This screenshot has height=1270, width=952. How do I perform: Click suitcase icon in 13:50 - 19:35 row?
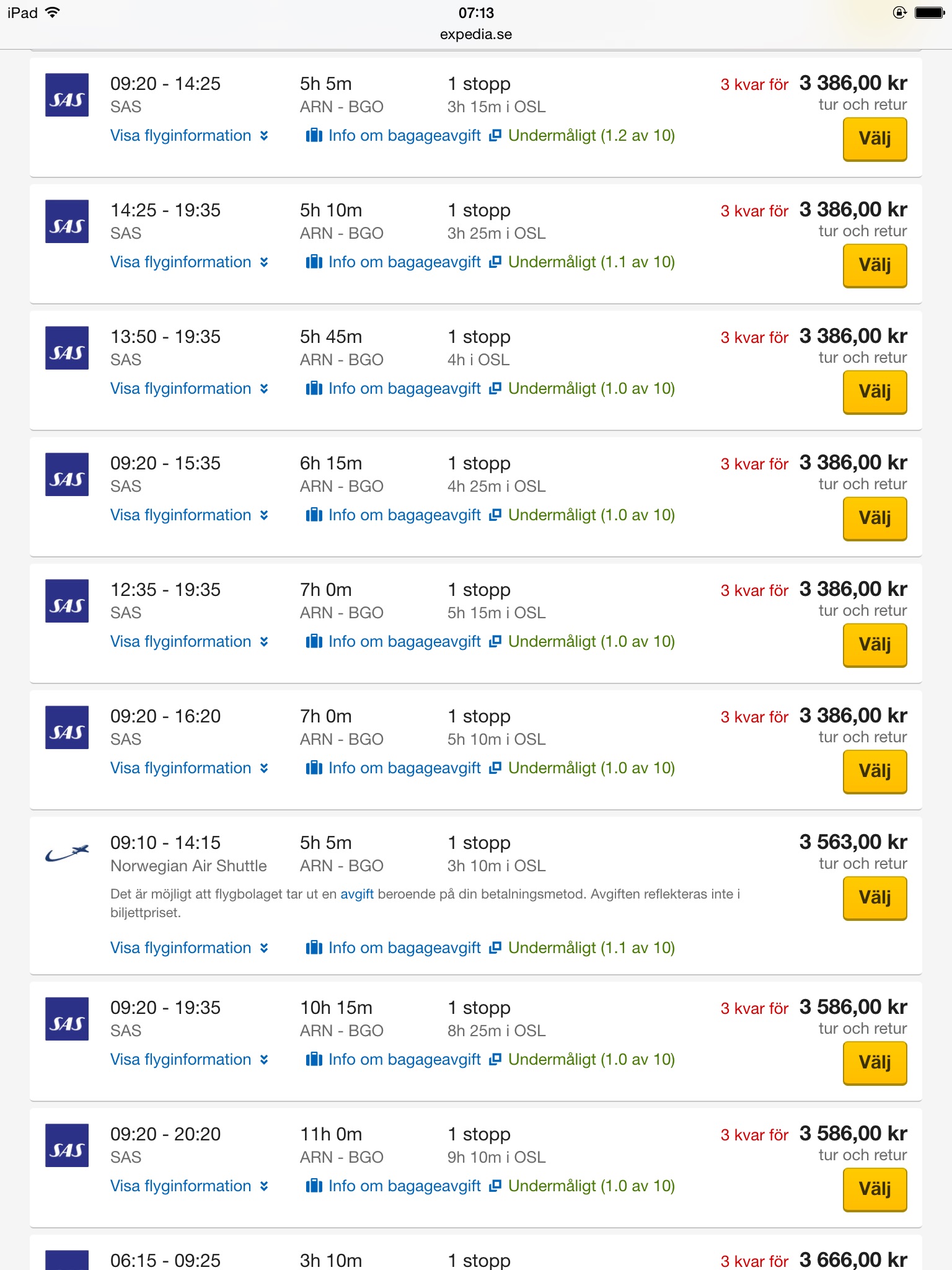tap(314, 388)
